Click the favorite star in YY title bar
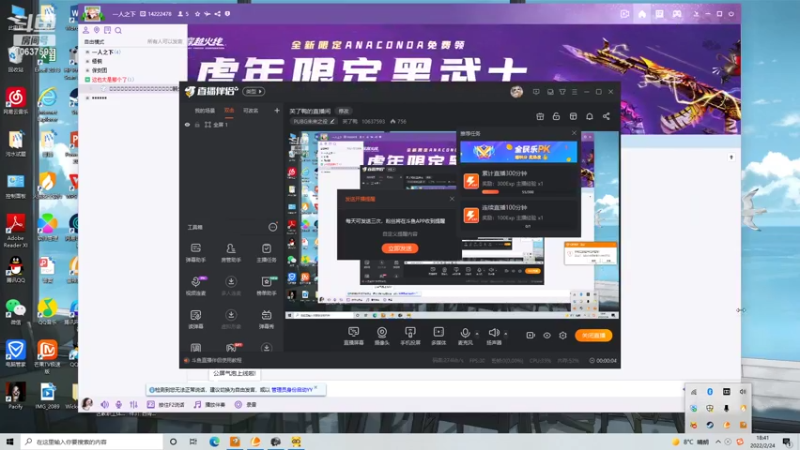 click(197, 14)
